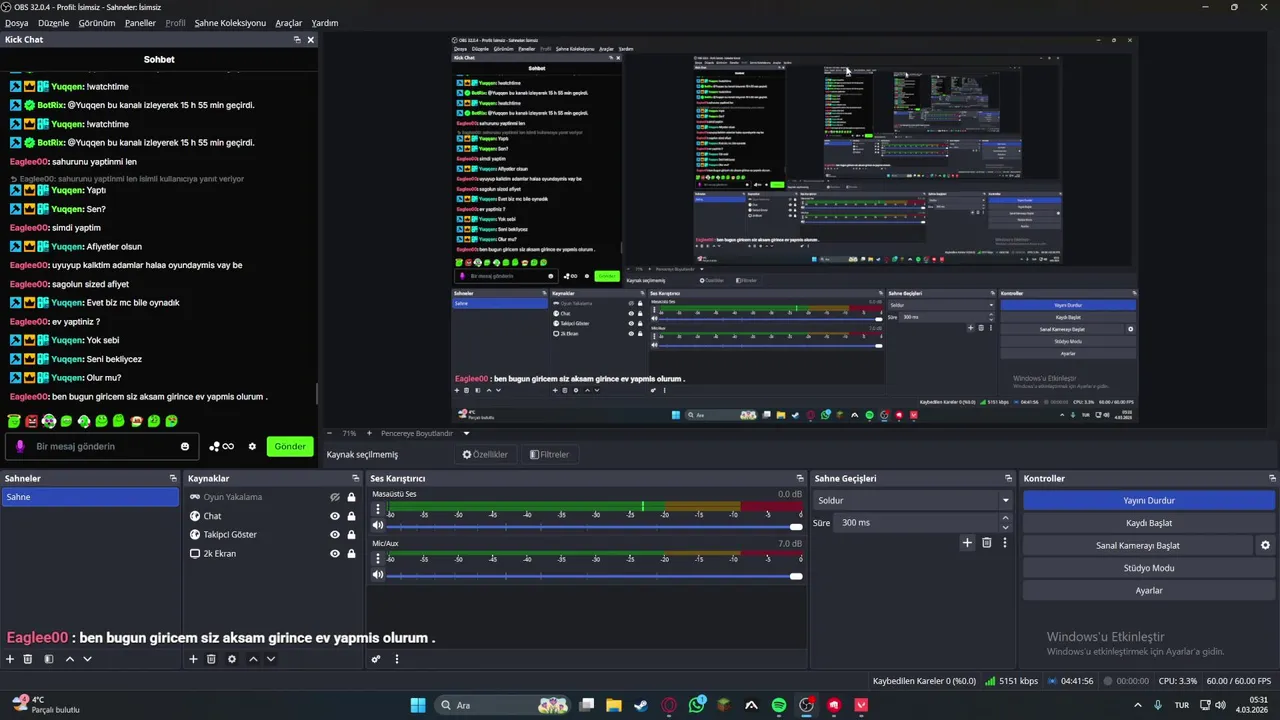Open preview scaling Pencereye Boyutlandır dropdown

coord(424,434)
